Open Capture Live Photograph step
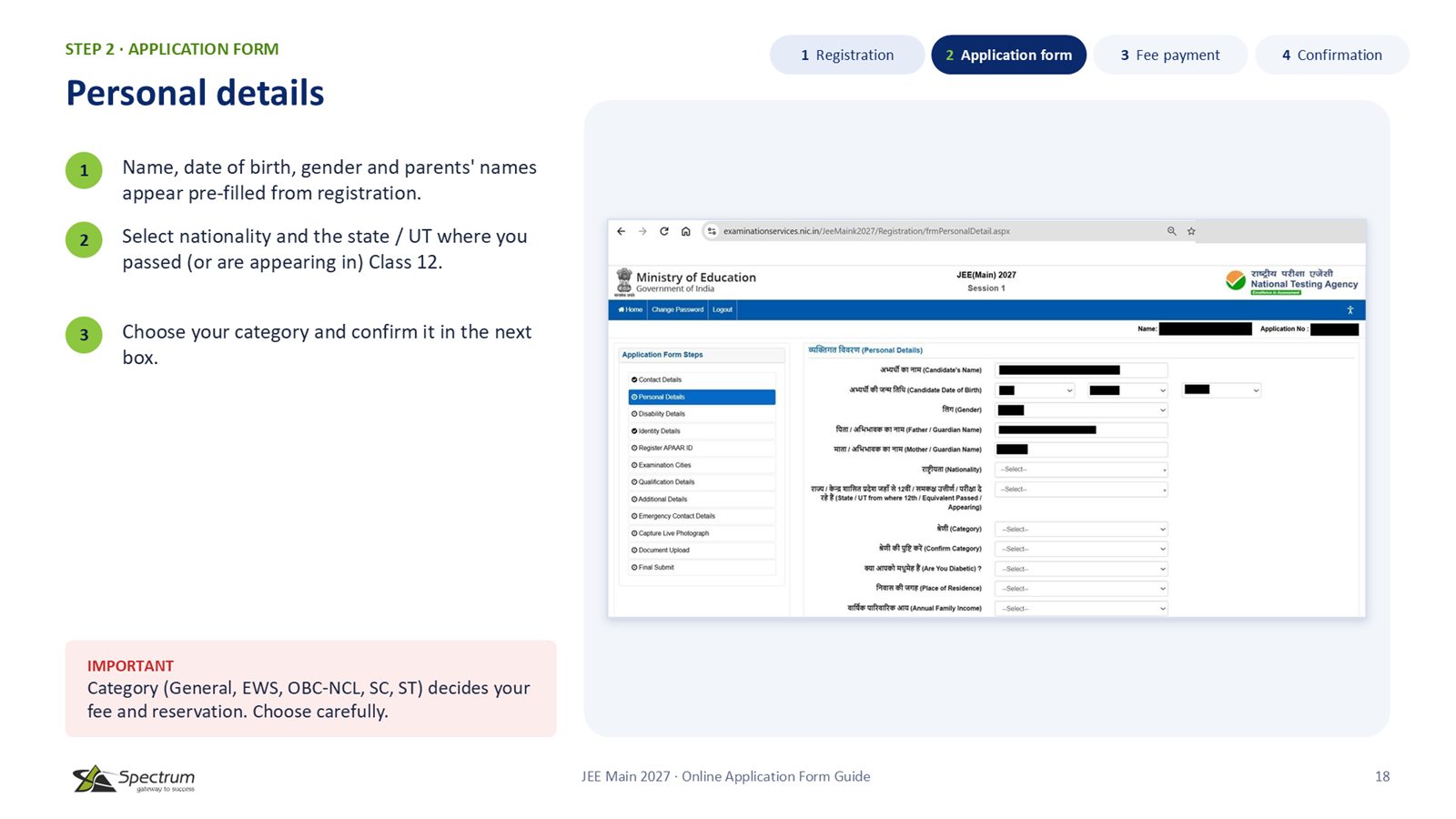The width and height of the screenshot is (1456, 819). tap(702, 533)
